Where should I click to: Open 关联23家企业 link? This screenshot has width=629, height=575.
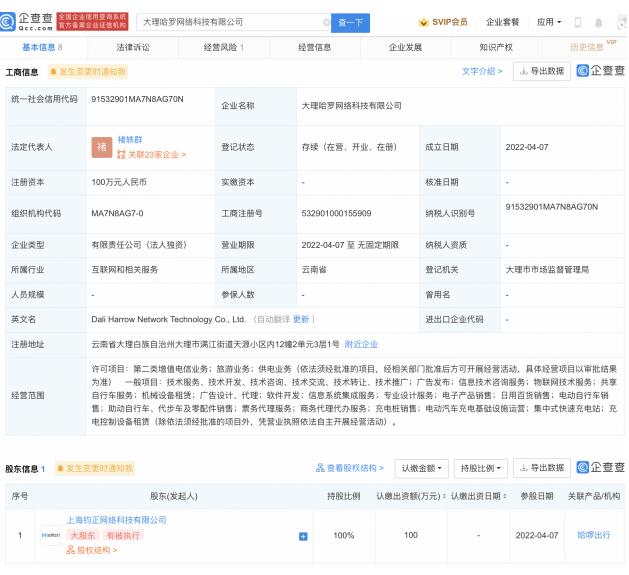(x=151, y=154)
